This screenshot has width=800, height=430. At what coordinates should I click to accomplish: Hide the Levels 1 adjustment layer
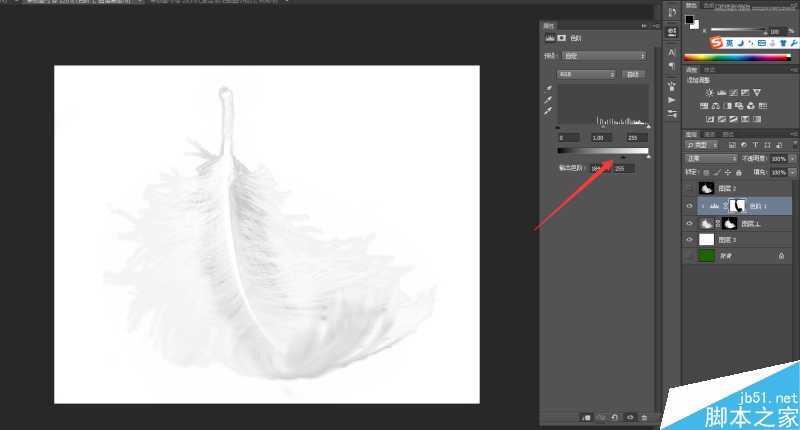[689, 205]
